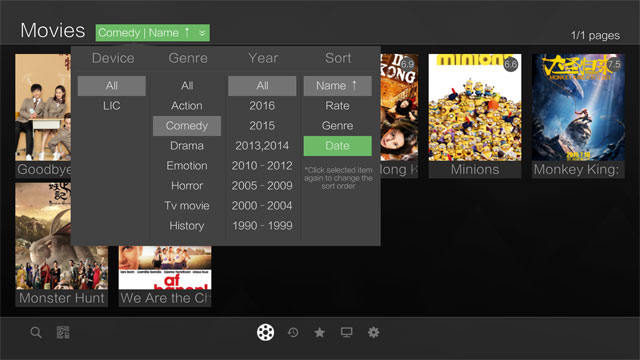Select the film reel Movies icon
The width and height of the screenshot is (640, 360).
tap(265, 332)
